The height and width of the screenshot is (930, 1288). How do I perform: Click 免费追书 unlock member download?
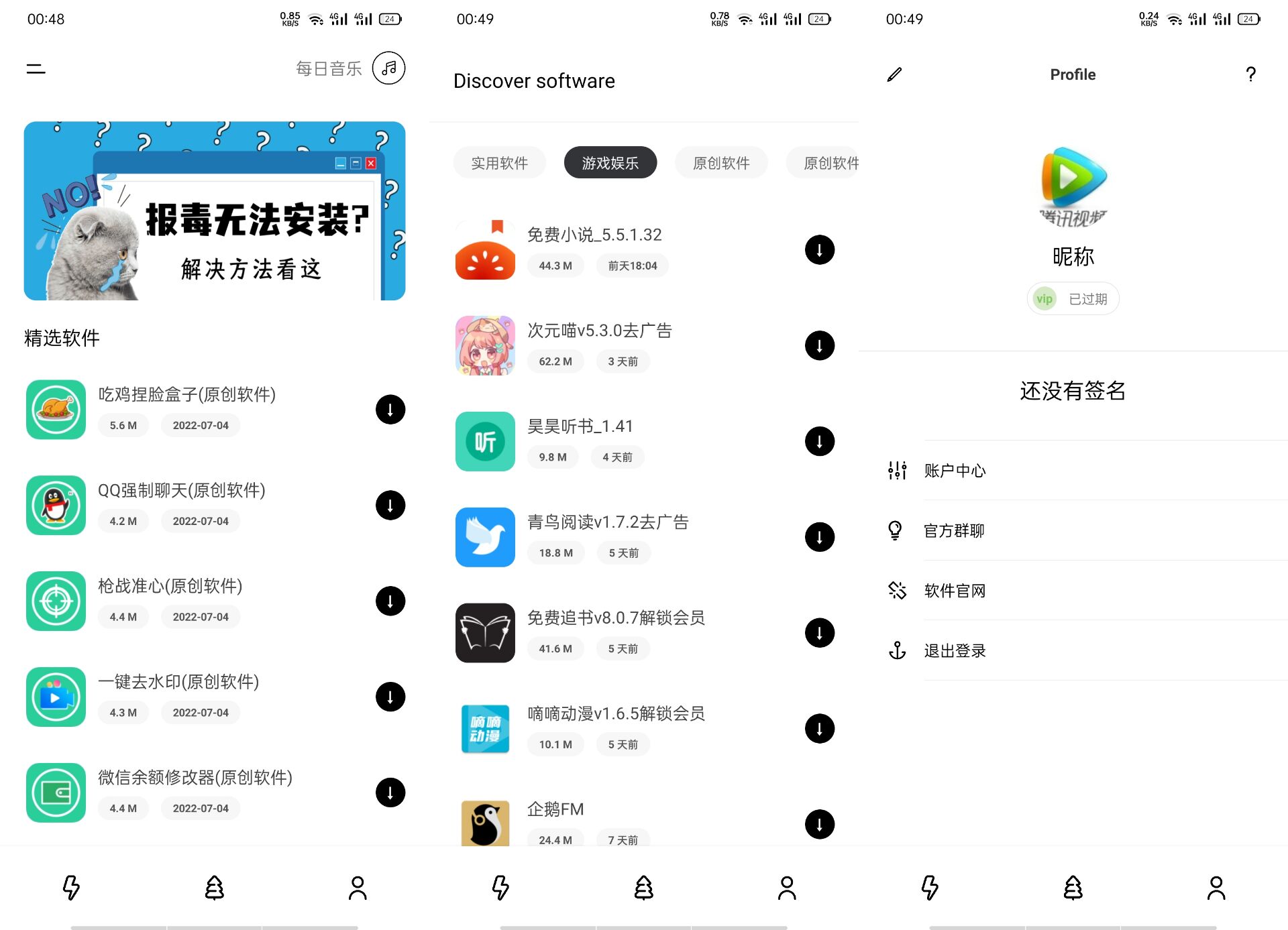[820, 631]
